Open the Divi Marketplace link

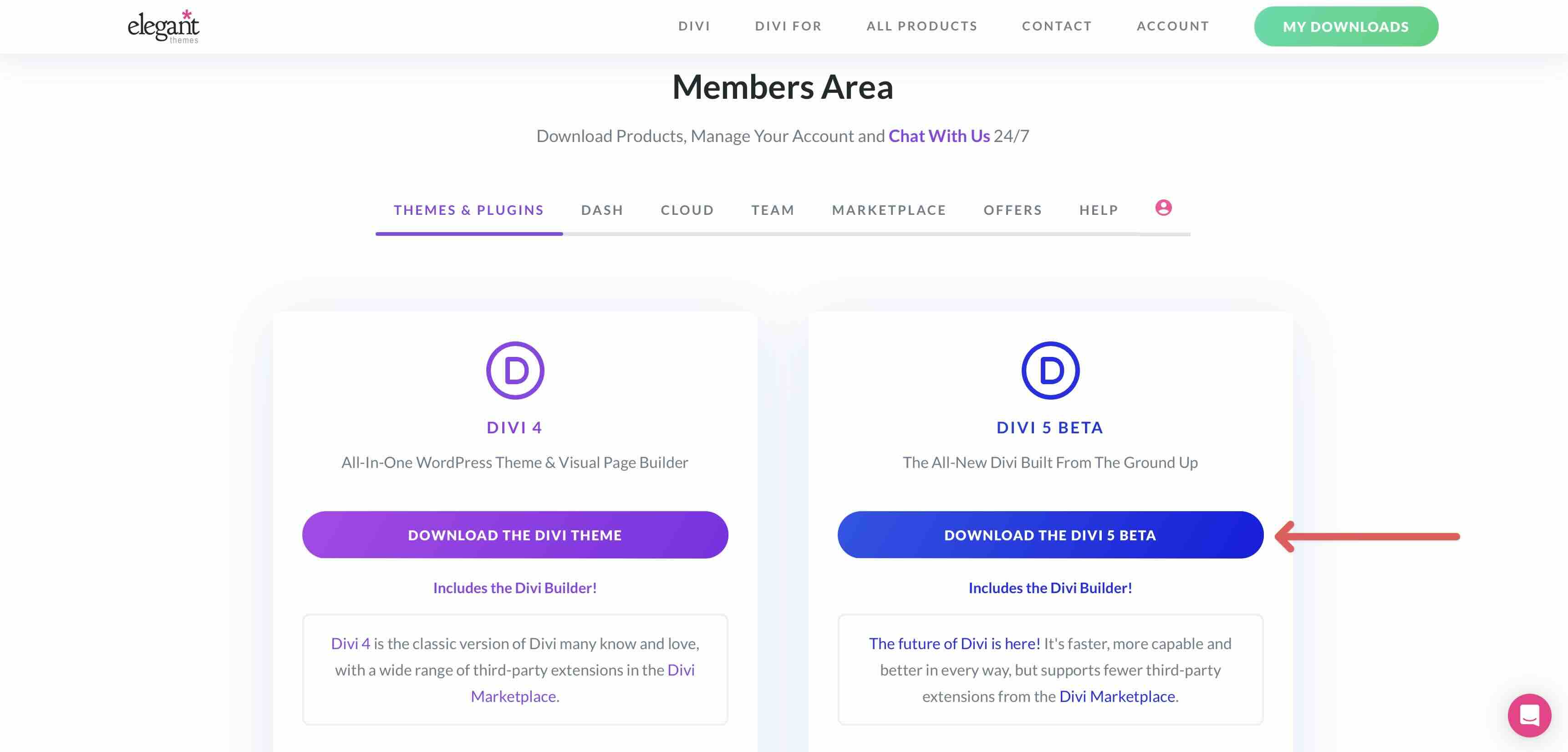click(1117, 696)
